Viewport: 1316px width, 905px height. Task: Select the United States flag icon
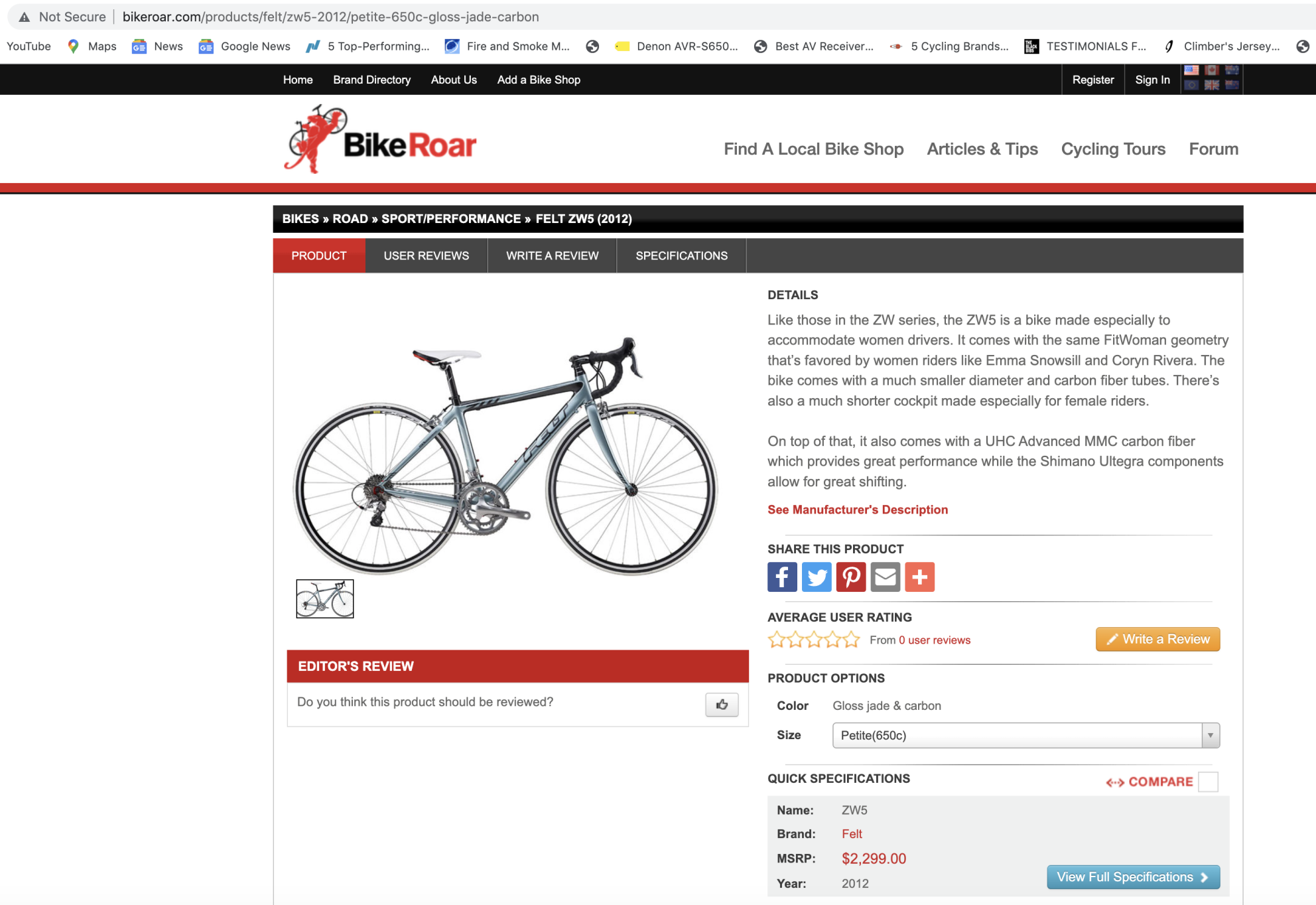(1191, 70)
